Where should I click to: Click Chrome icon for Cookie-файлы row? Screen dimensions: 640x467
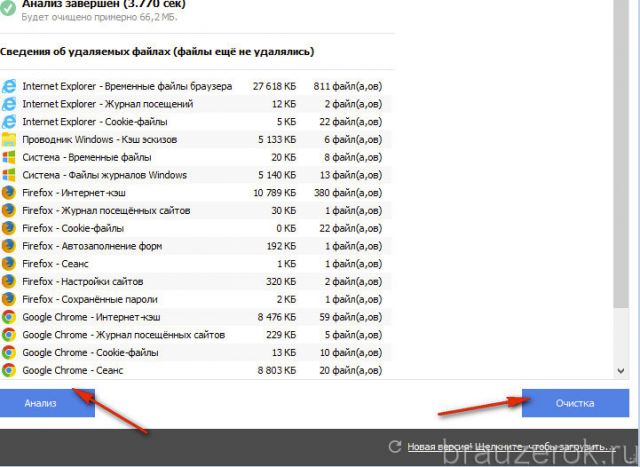[x=9, y=353]
